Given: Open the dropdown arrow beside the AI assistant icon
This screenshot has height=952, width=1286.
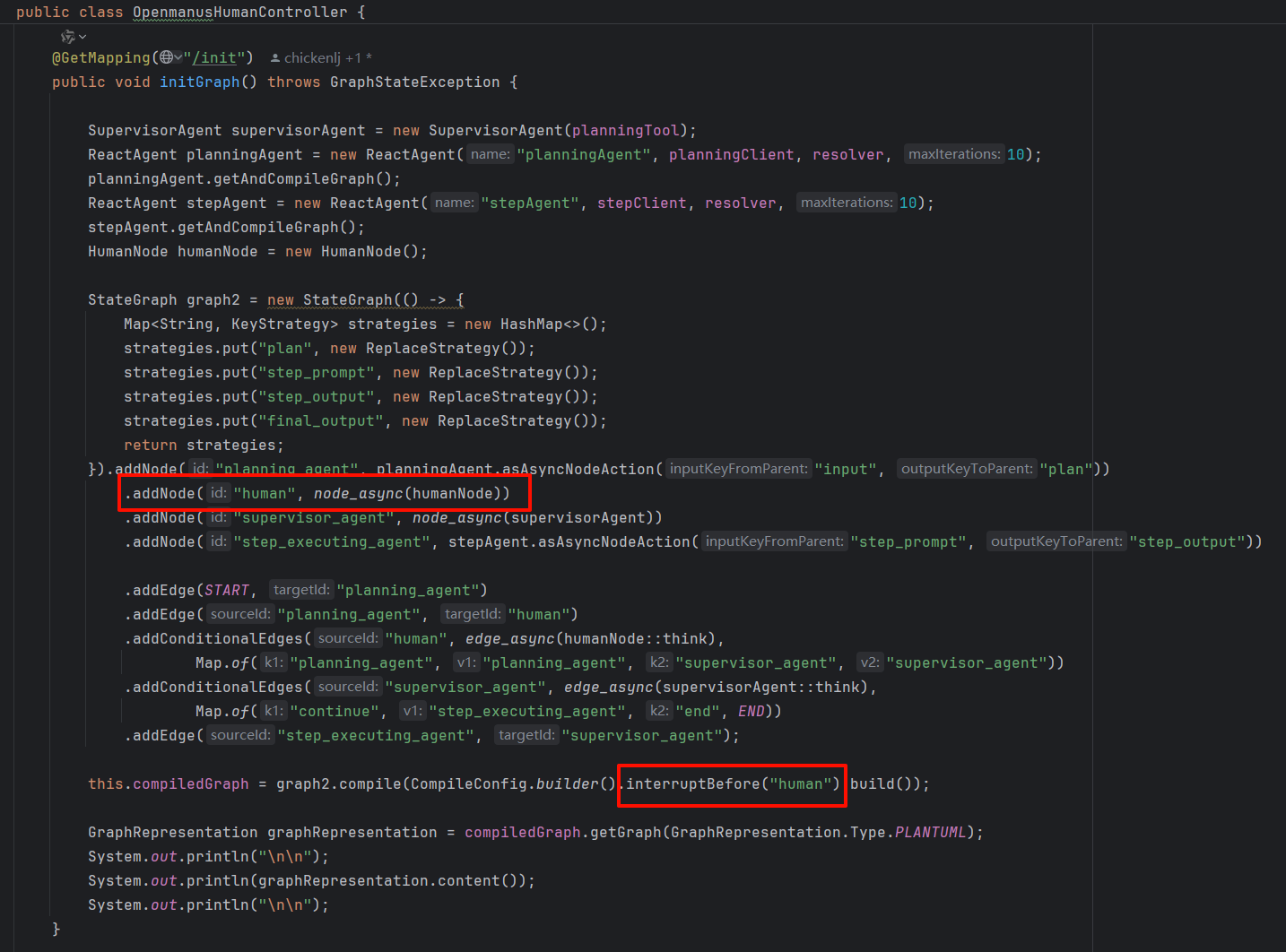Looking at the screenshot, I should [83, 37].
